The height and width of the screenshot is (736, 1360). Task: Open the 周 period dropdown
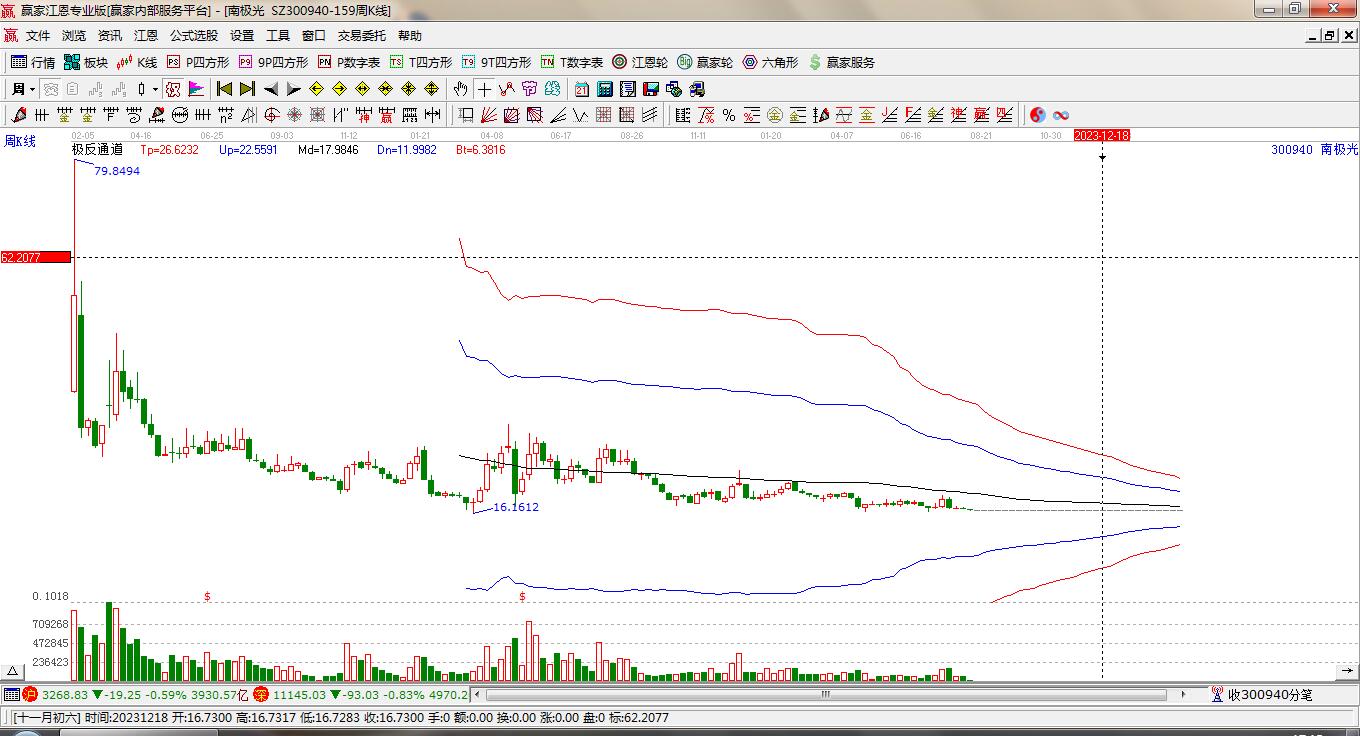coord(22,89)
